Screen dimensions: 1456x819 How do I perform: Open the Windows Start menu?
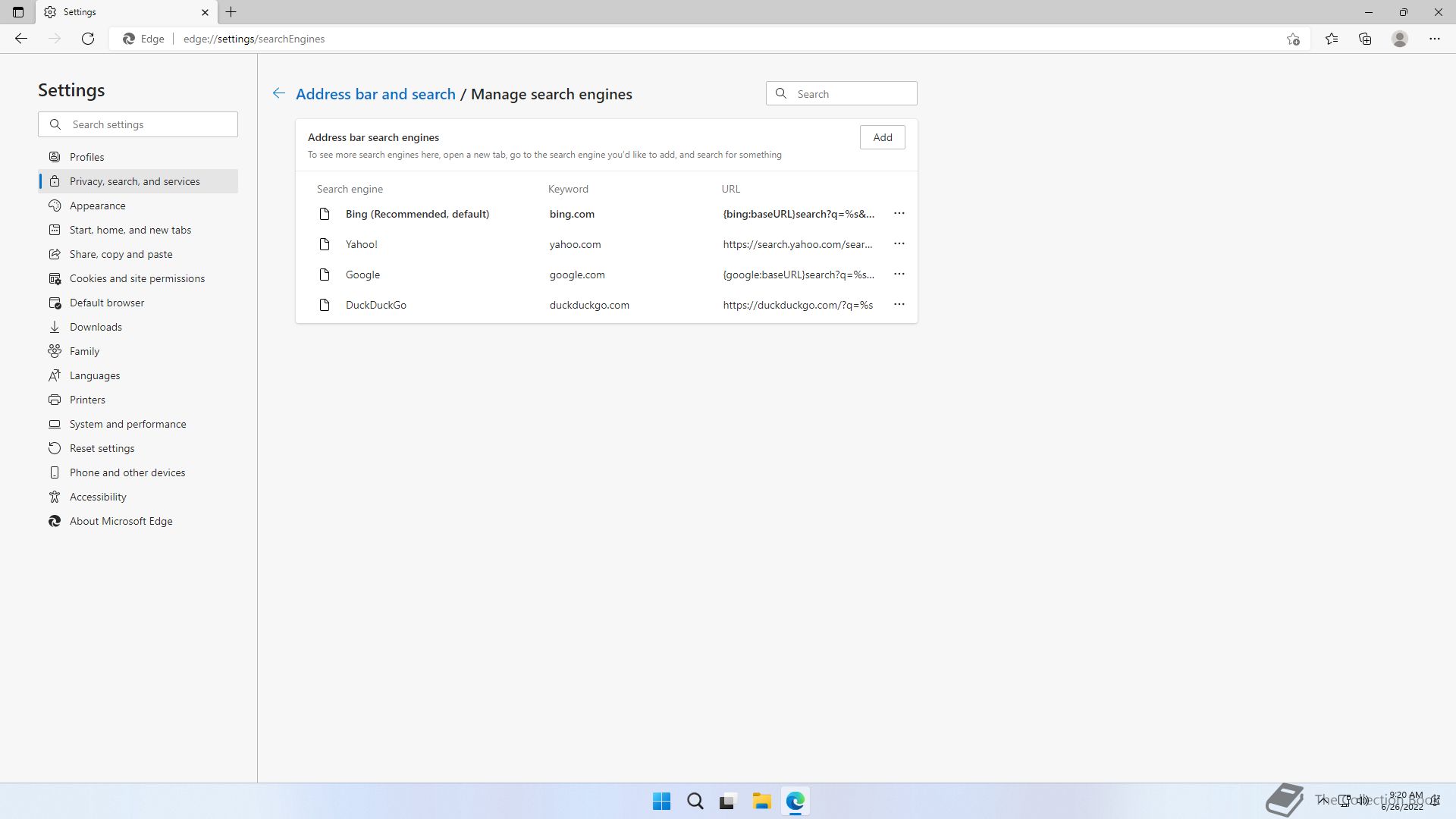(661, 801)
